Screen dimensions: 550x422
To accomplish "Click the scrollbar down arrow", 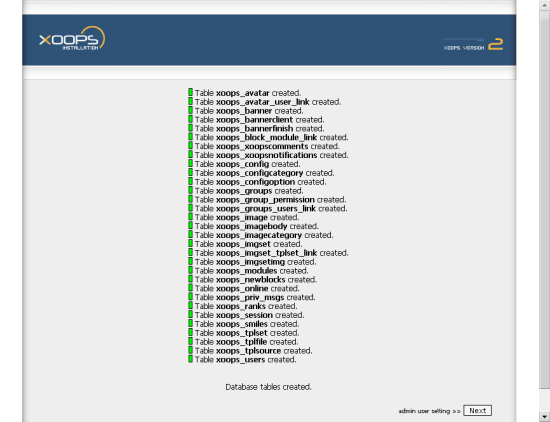I will click(544, 417).
